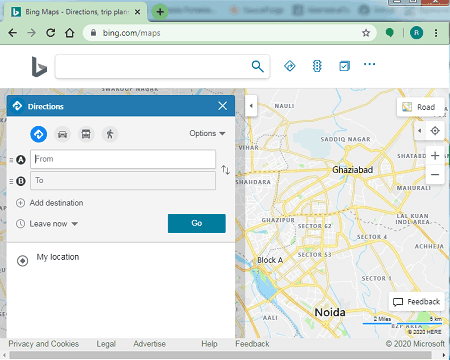Open the Legal footer link
This screenshot has width=450, height=360.
[x=106, y=344]
